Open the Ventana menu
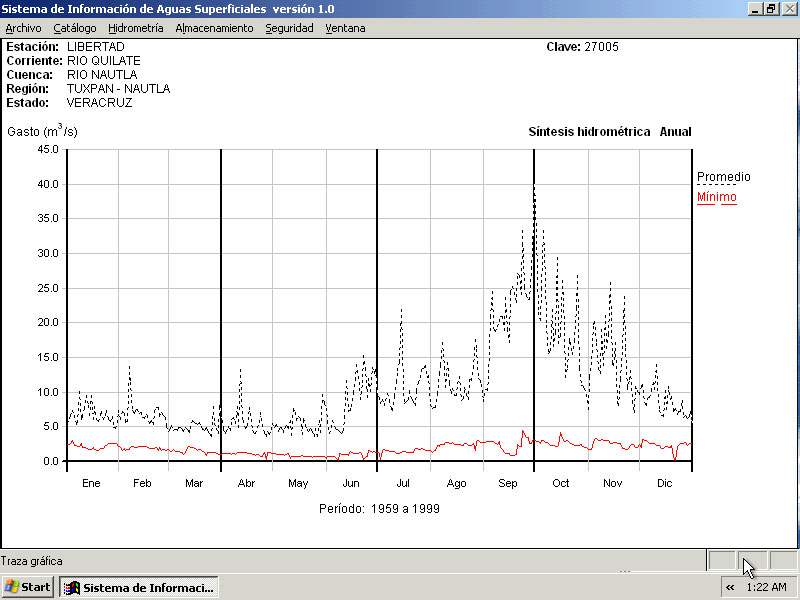 point(345,28)
